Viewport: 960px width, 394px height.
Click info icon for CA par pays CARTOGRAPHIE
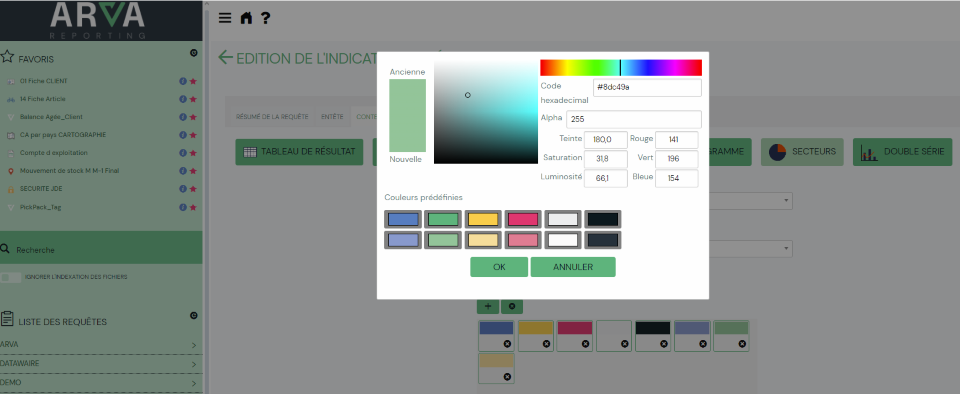pos(182,135)
